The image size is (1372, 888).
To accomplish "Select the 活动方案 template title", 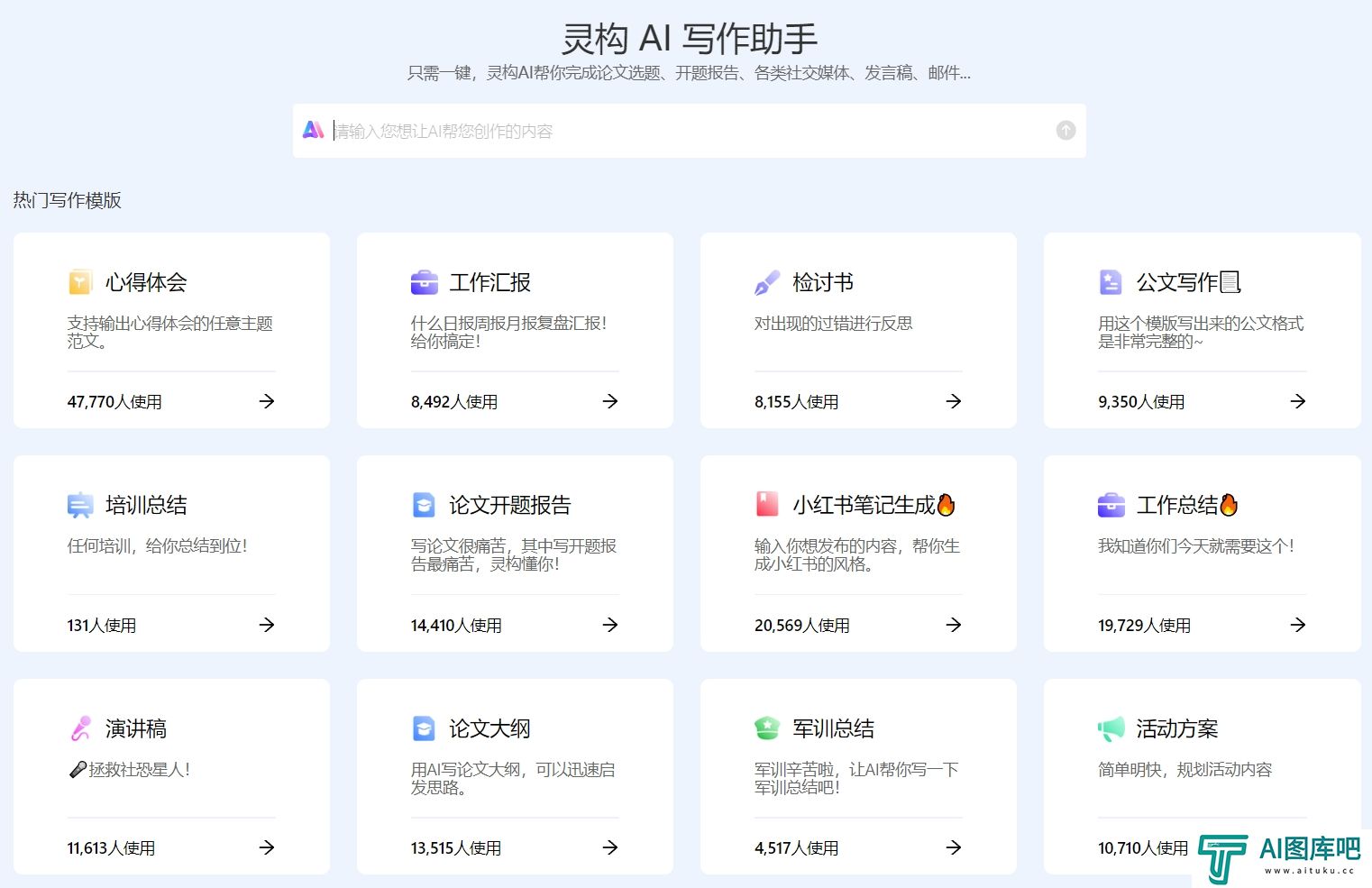I will click(1177, 728).
